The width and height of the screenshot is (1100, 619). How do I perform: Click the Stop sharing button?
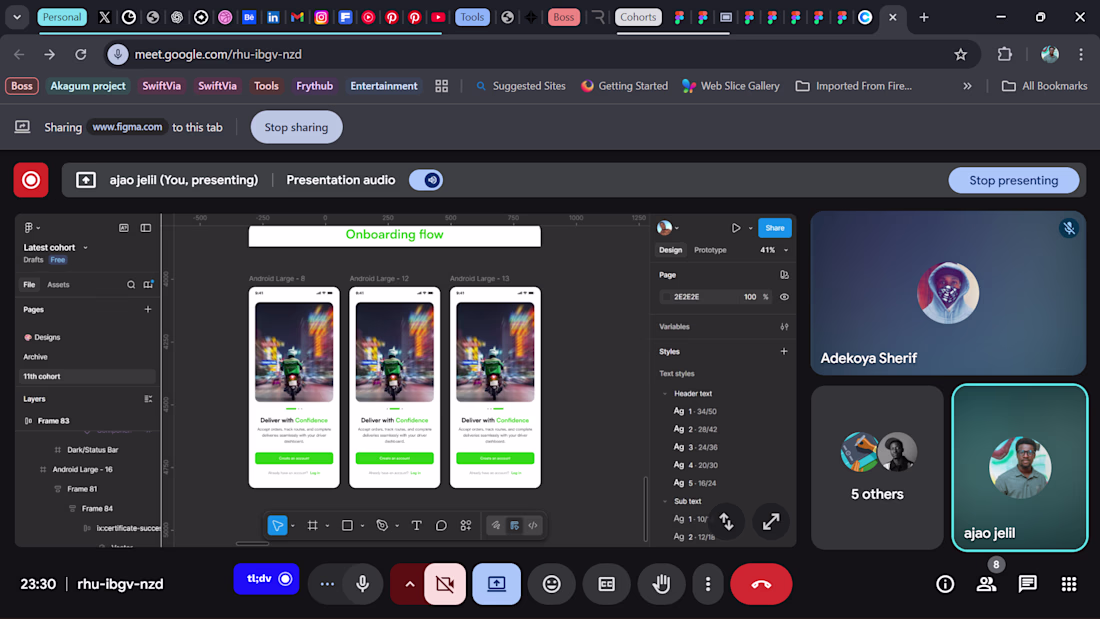click(x=296, y=127)
